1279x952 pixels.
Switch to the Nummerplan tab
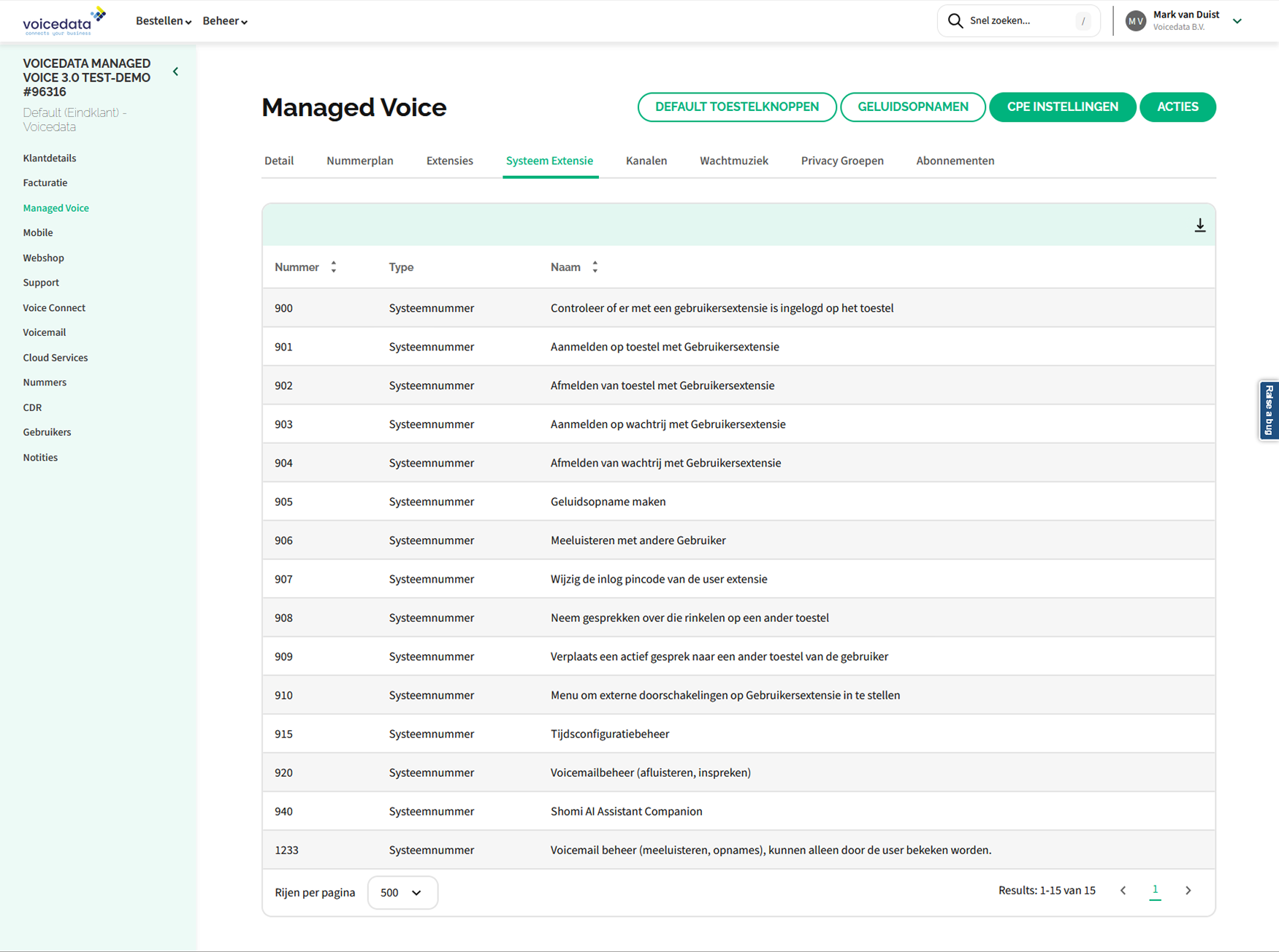coord(359,161)
